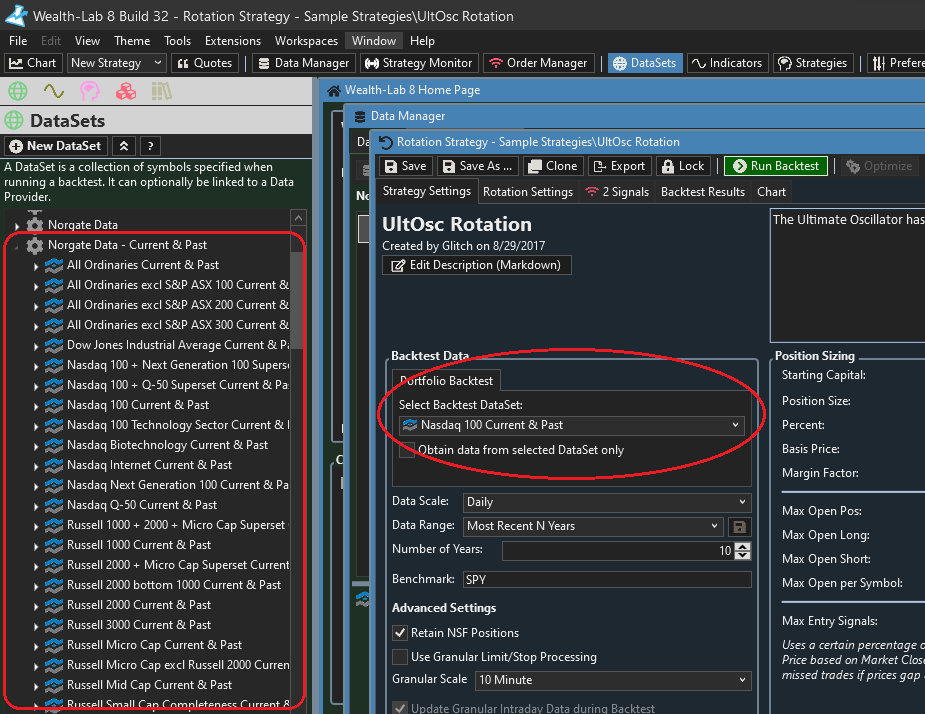Open Quotes from the main toolbar
The image size is (925, 714).
click(205, 63)
